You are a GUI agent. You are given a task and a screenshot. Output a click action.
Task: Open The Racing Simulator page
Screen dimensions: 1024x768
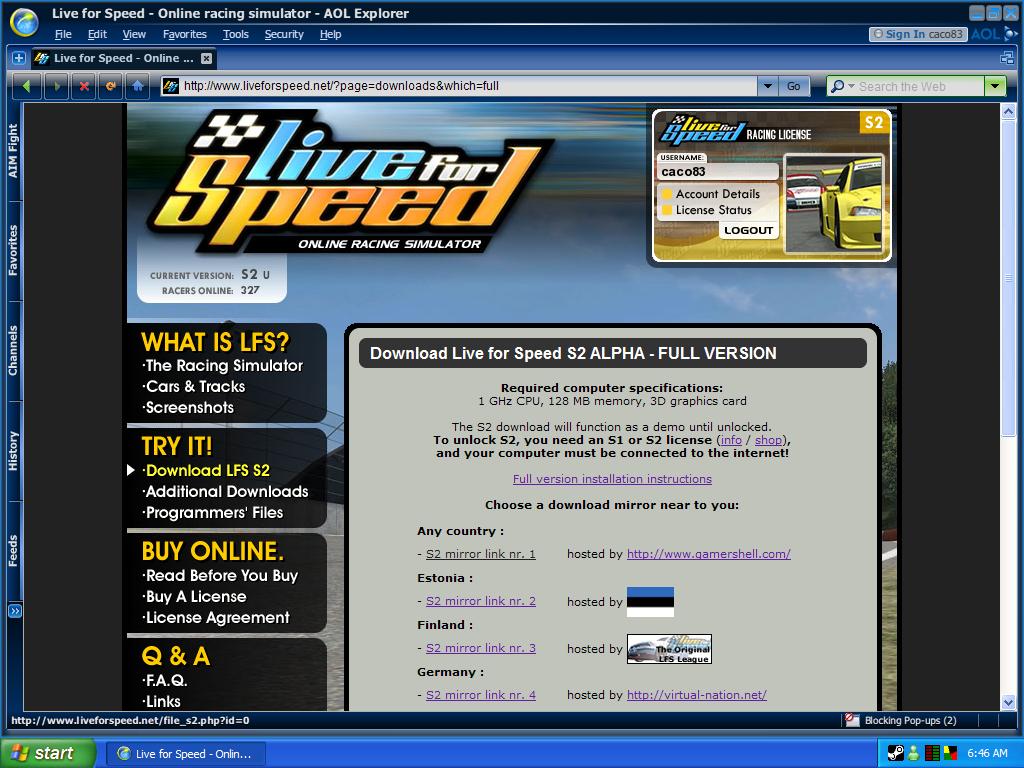pyautogui.click(x=224, y=366)
